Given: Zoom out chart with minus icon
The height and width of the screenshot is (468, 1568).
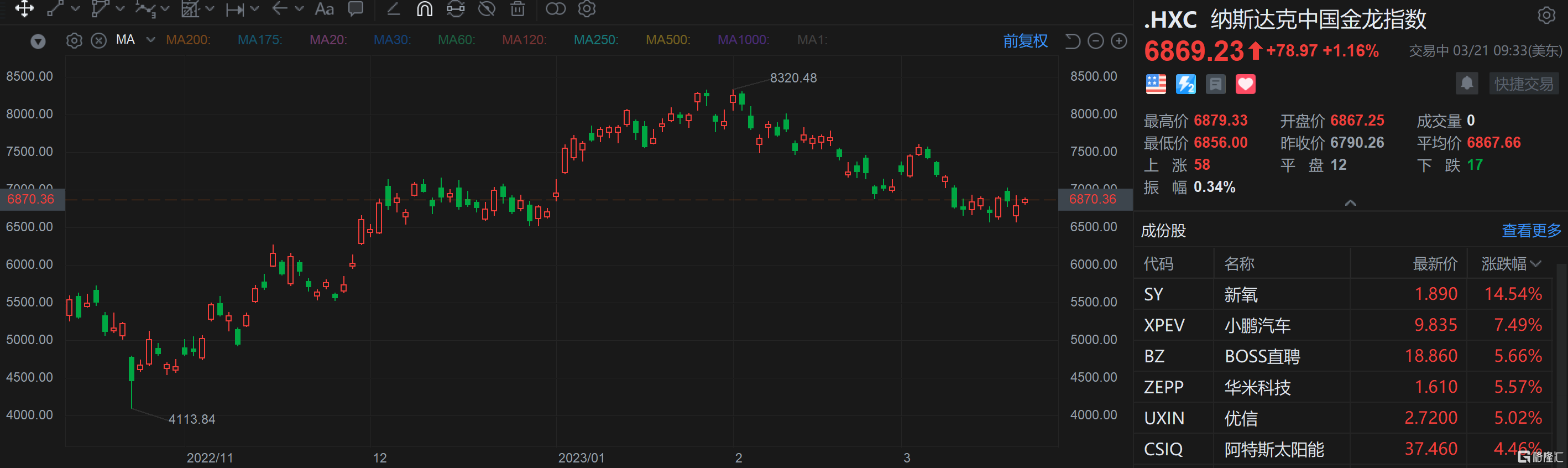Looking at the screenshot, I should 1096,41.
